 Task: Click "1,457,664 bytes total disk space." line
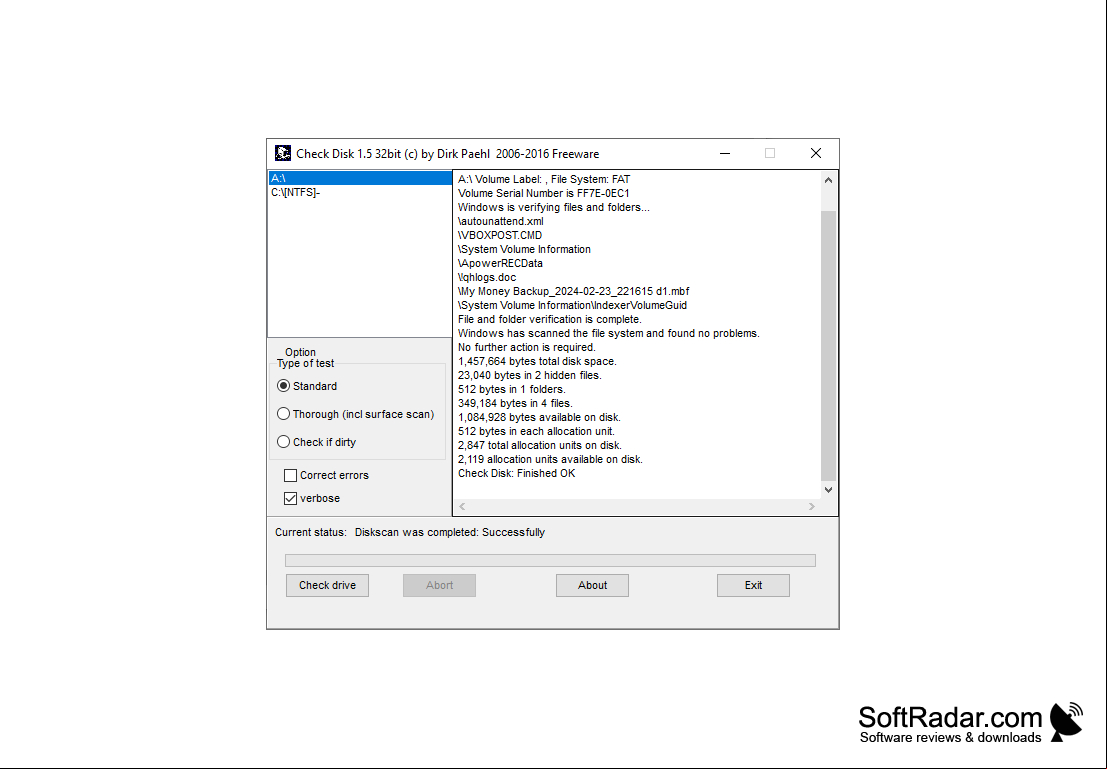point(537,362)
